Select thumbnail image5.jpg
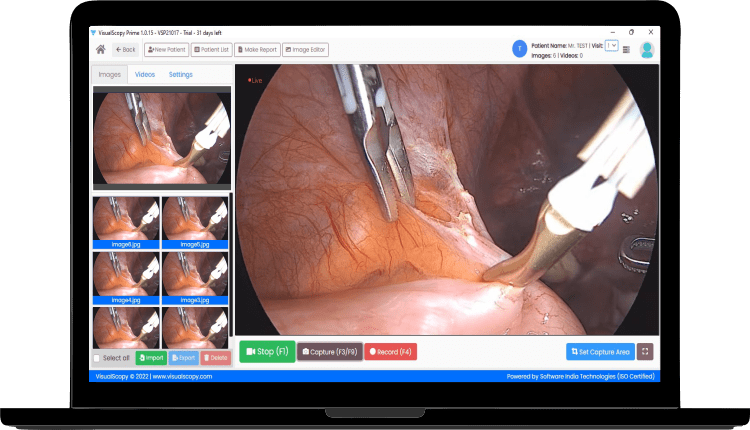Viewport: 750px width, 430px height. (195, 223)
